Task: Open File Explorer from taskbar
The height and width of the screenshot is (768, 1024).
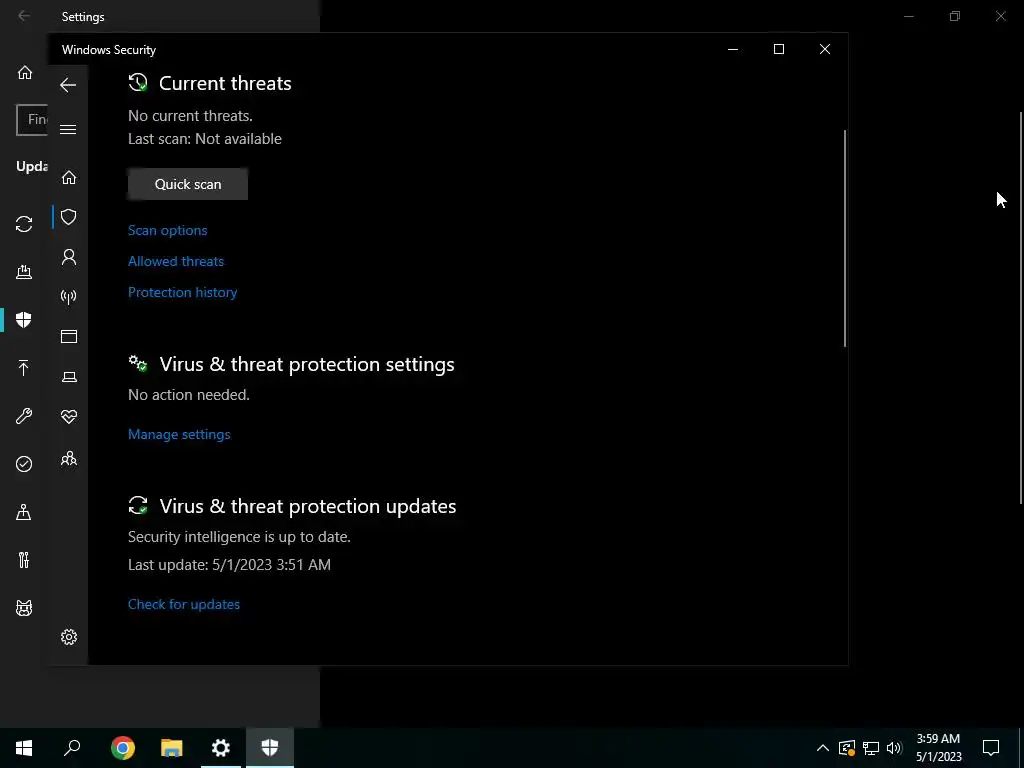Action: point(172,748)
